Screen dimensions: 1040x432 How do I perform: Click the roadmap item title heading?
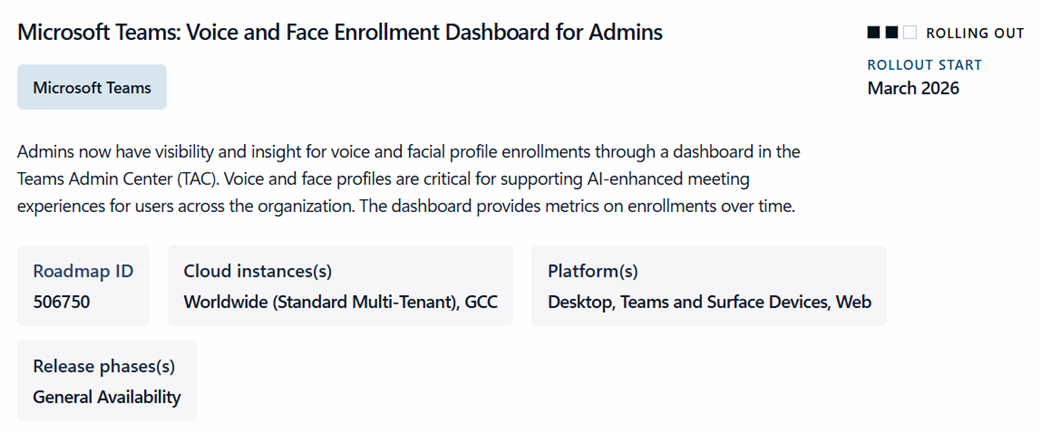[x=340, y=32]
